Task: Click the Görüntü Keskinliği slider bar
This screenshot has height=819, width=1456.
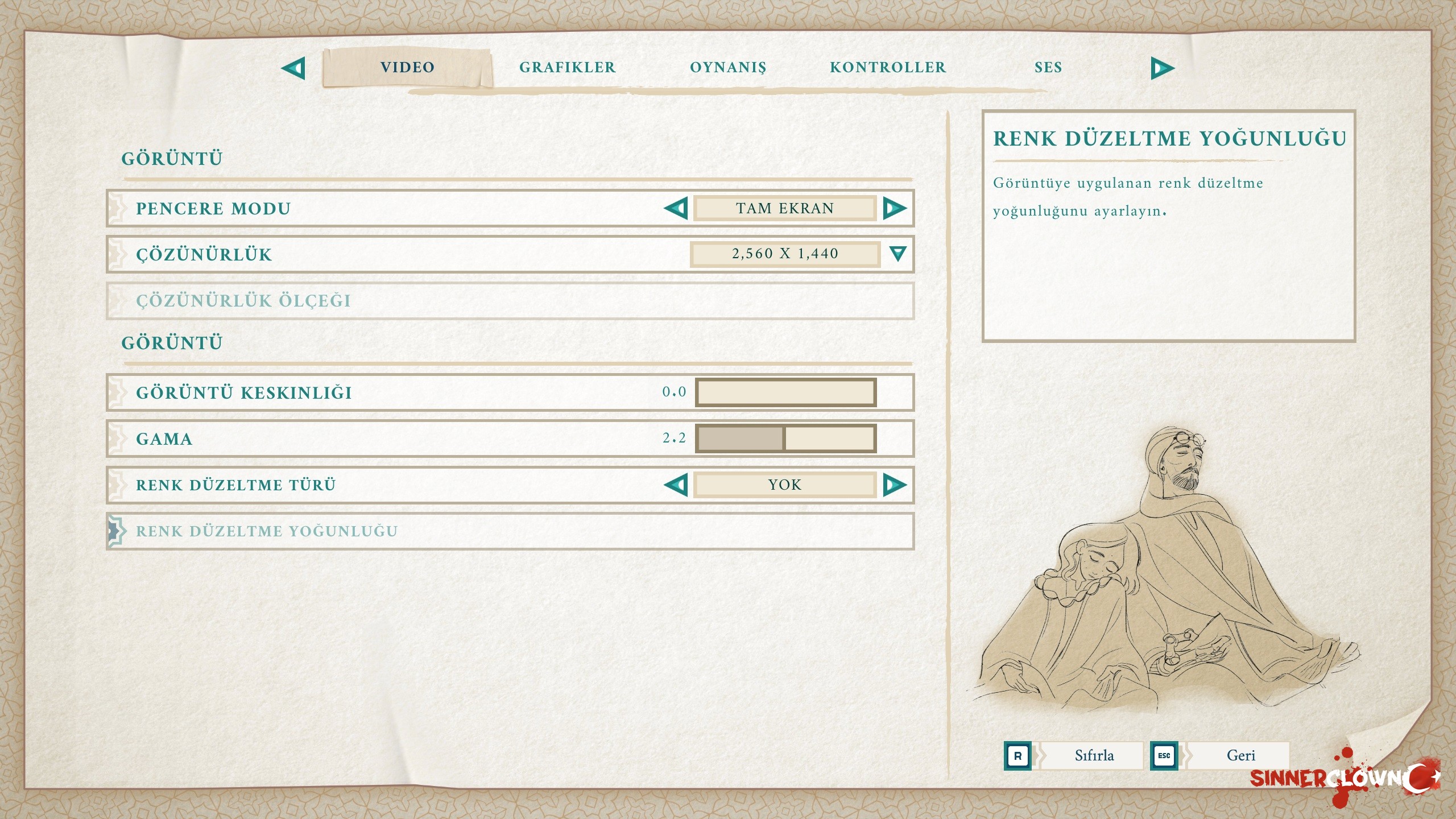Action: [785, 392]
